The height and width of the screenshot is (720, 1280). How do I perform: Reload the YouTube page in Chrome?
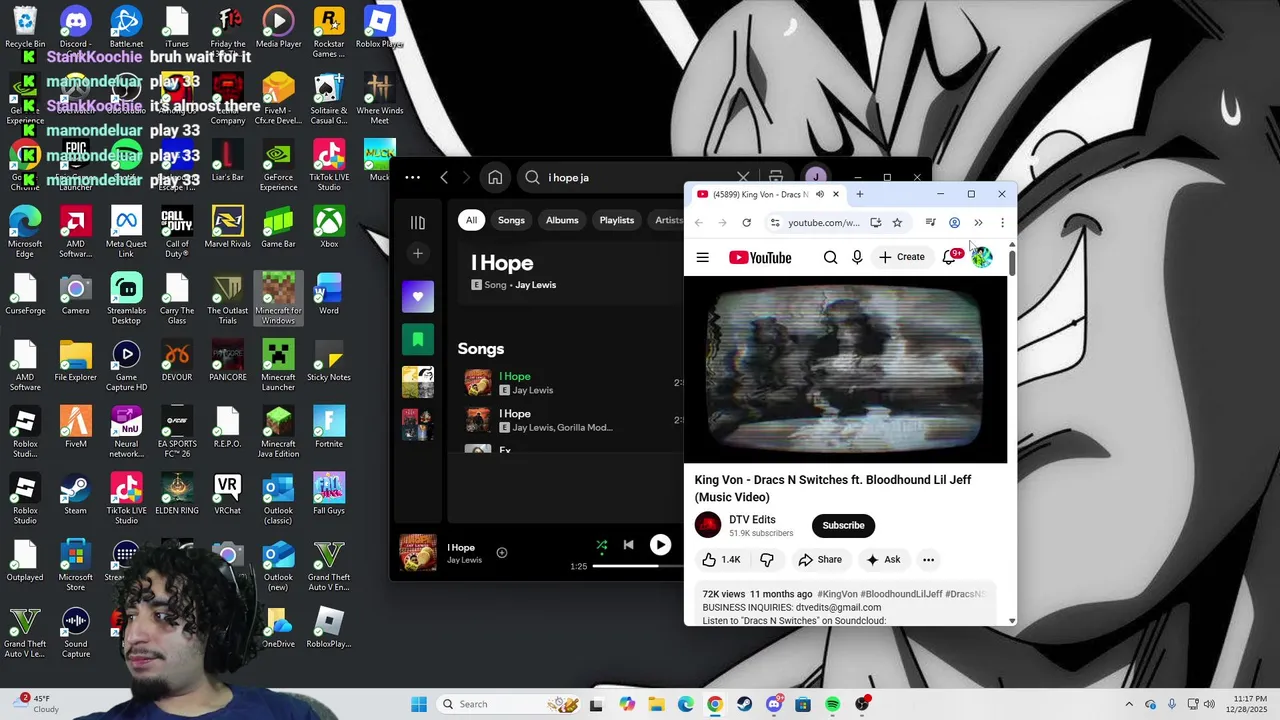pos(746,223)
